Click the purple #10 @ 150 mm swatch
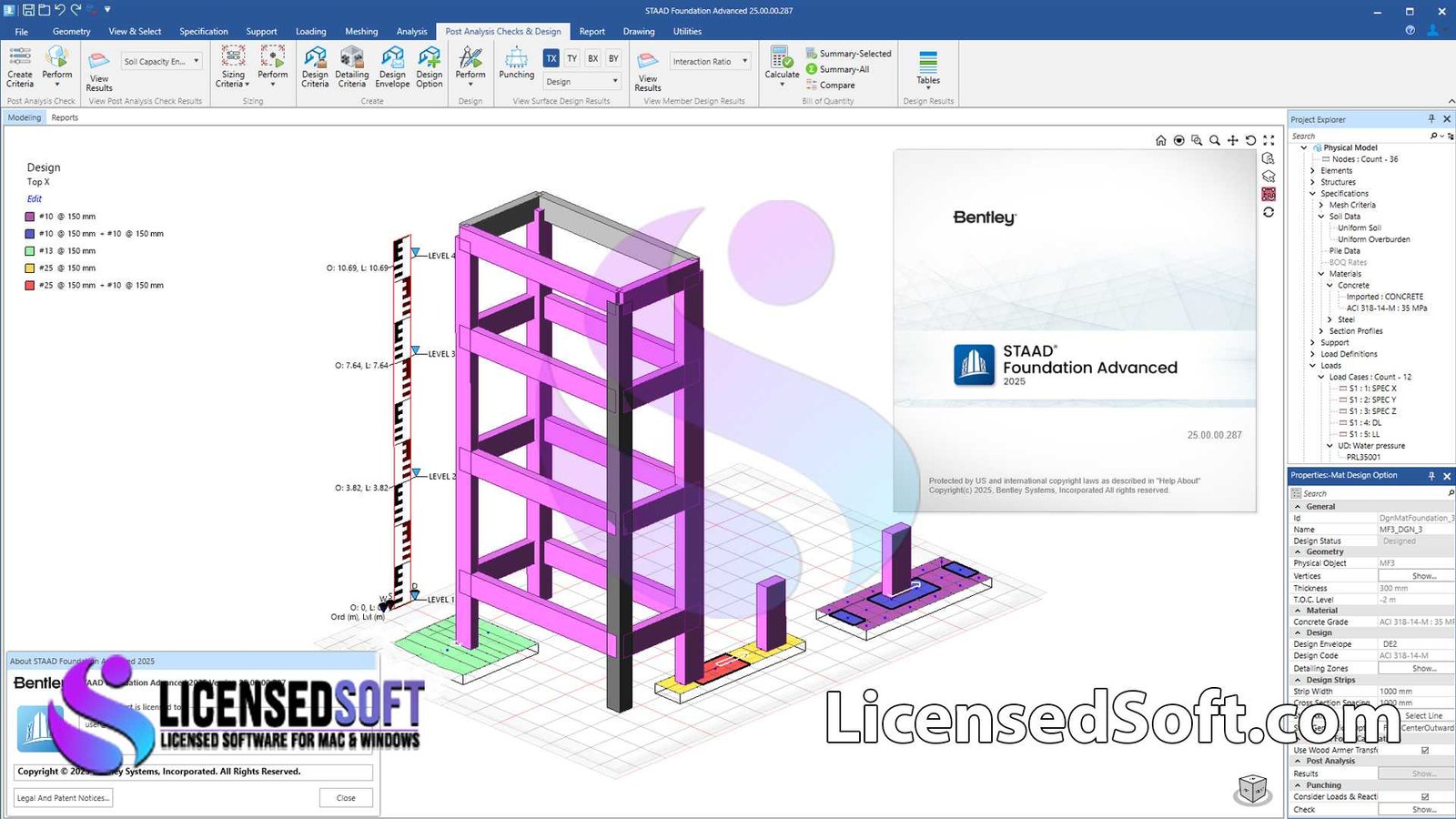Image resolution: width=1456 pixels, height=819 pixels. [x=30, y=217]
